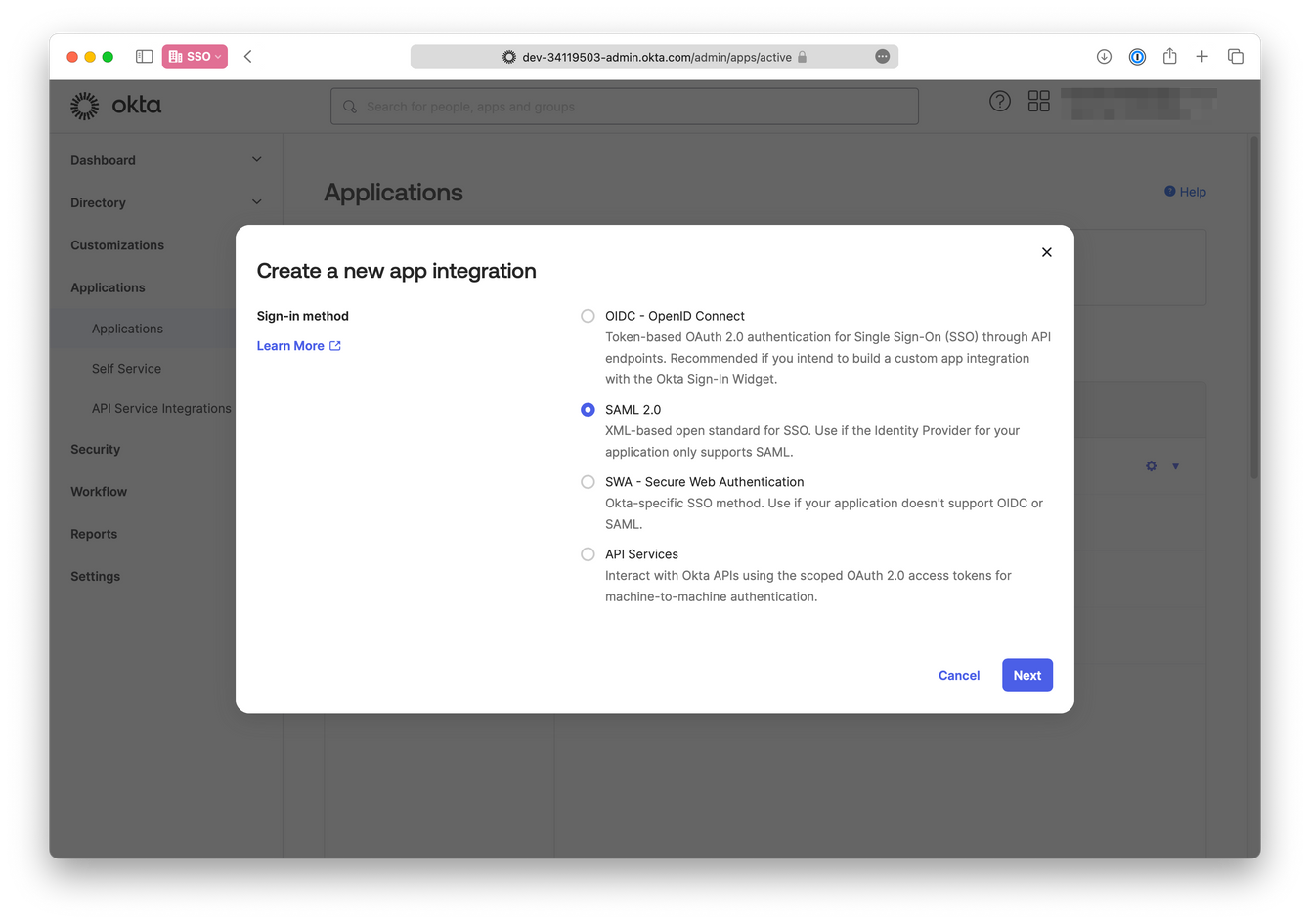Open the help question mark icon

(999, 101)
